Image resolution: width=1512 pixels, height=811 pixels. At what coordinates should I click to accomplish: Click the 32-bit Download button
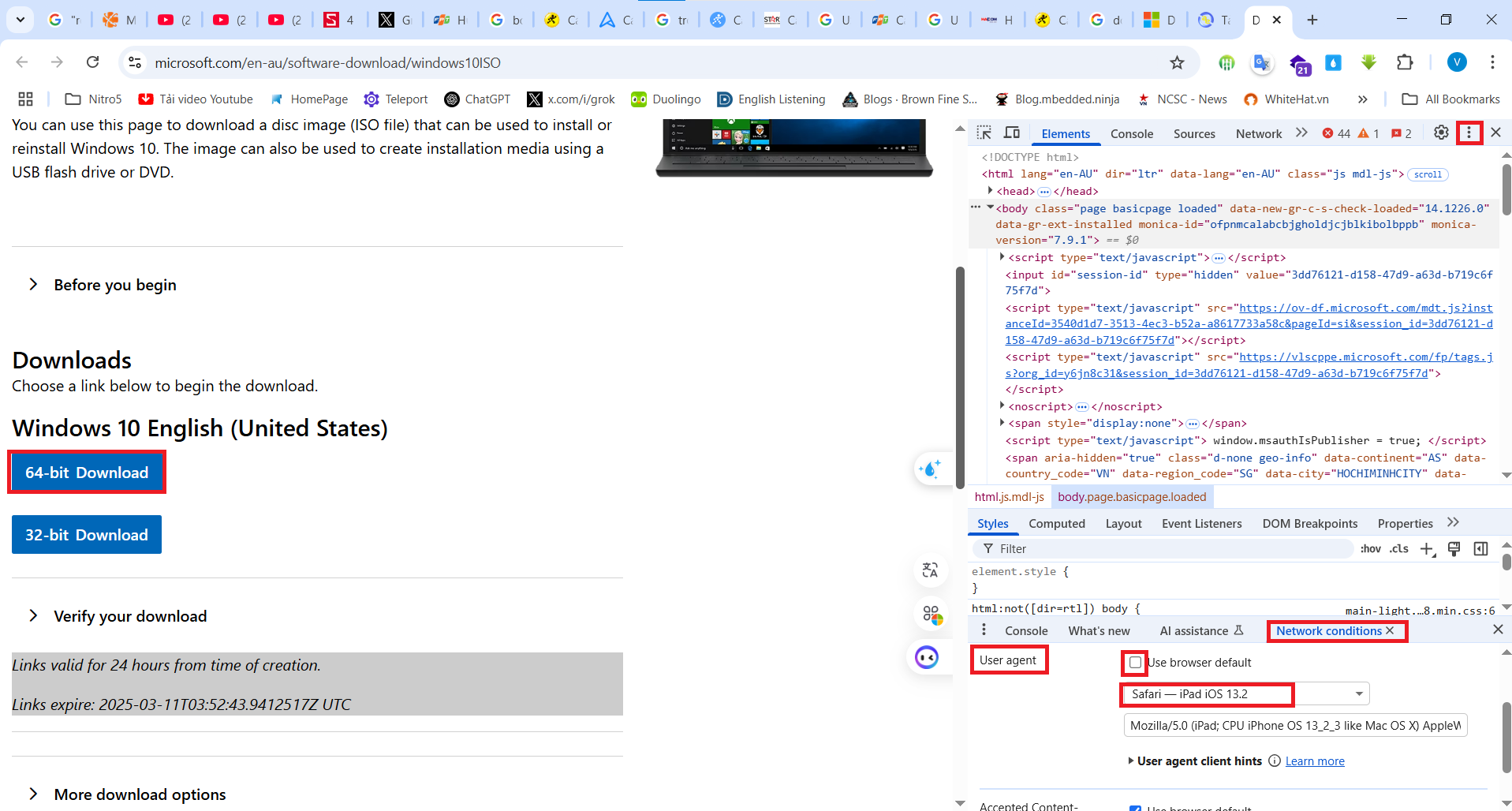click(87, 534)
